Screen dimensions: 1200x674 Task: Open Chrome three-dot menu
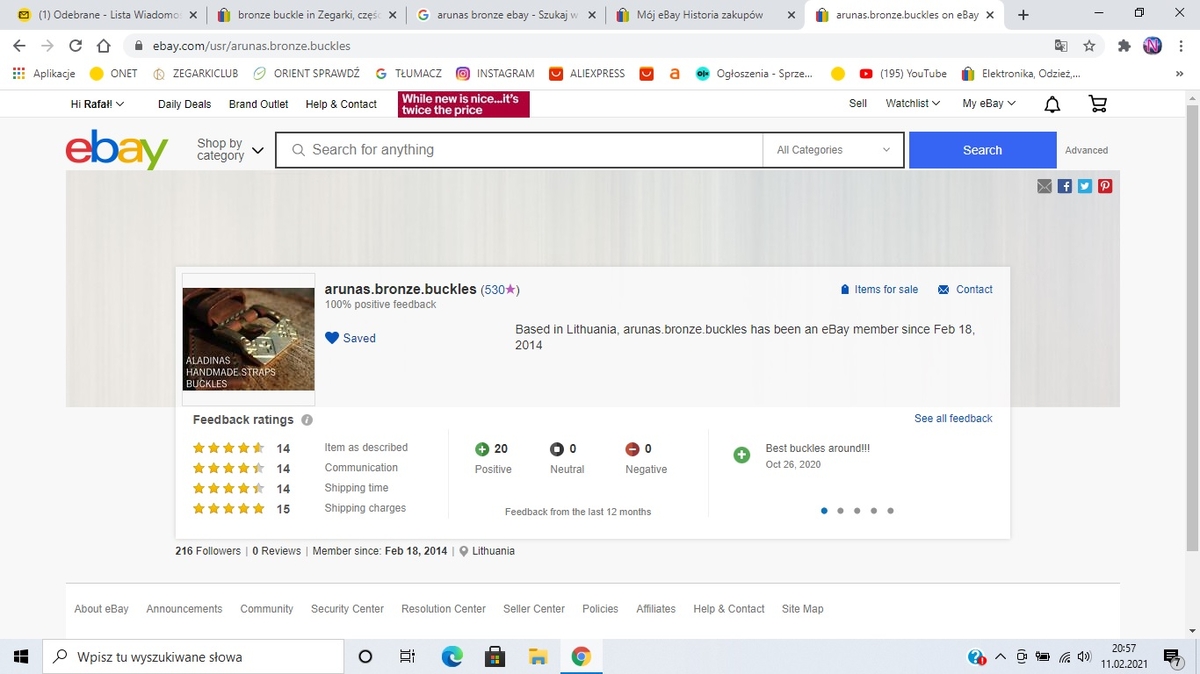point(1180,46)
